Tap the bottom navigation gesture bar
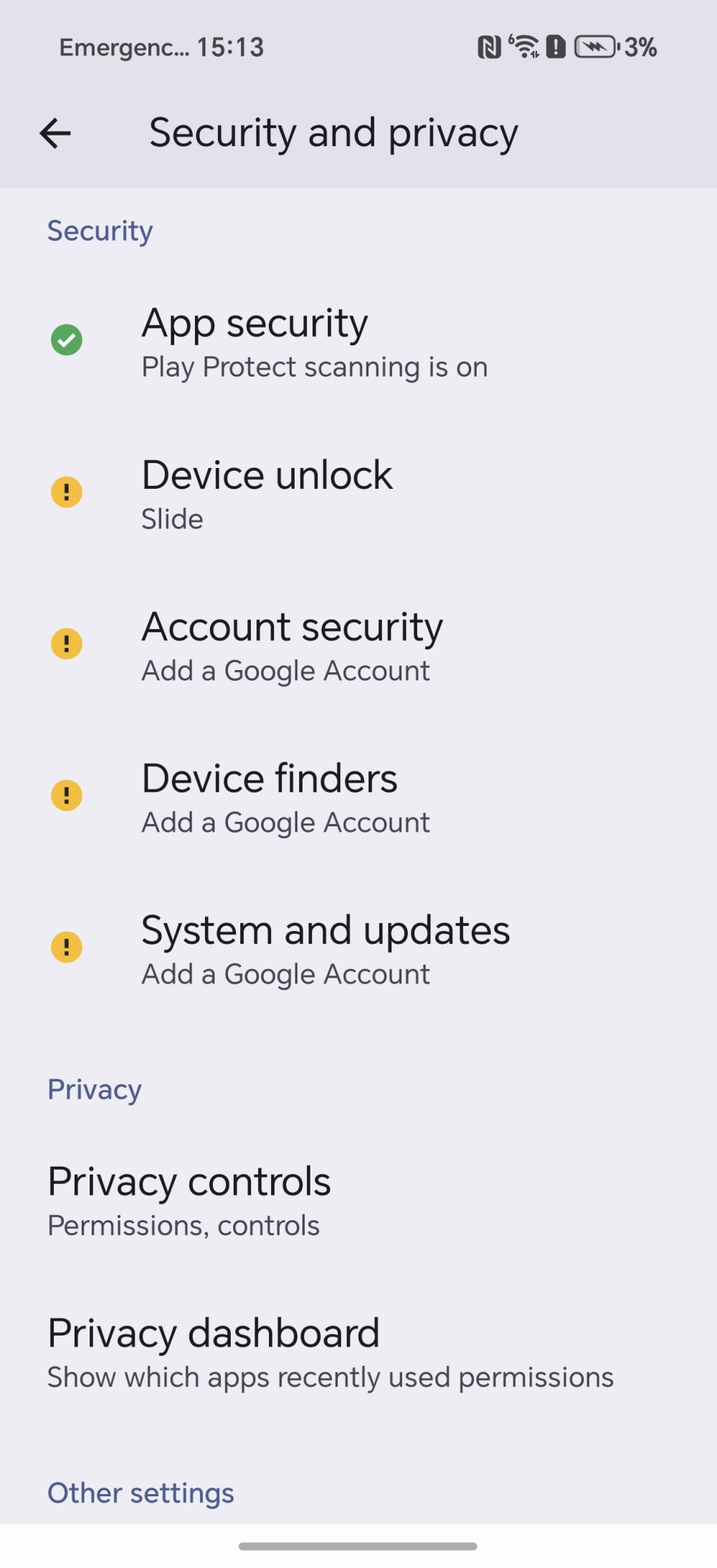Image resolution: width=717 pixels, height=1568 pixels. [358, 1546]
